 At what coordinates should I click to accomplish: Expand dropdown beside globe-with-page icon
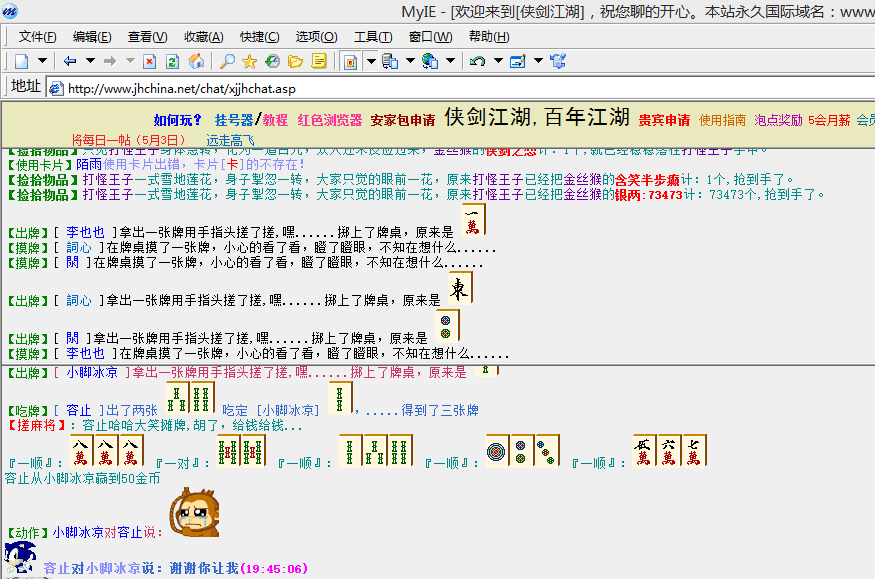[450, 60]
